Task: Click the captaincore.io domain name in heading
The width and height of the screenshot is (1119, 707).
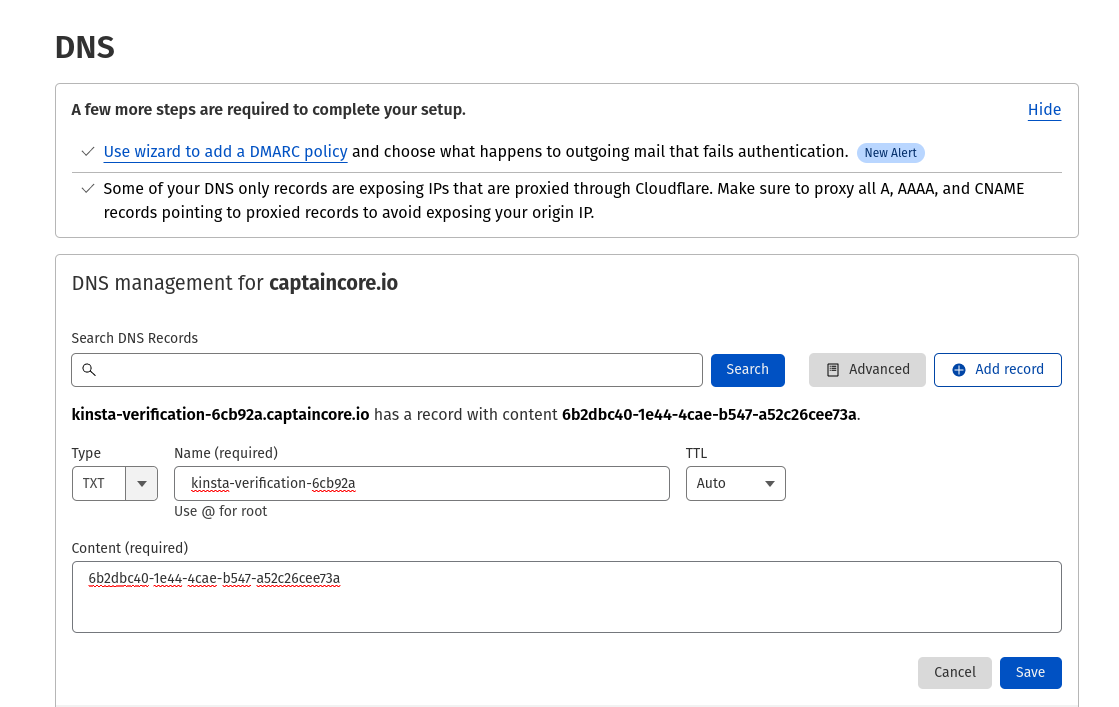Action: 333,283
